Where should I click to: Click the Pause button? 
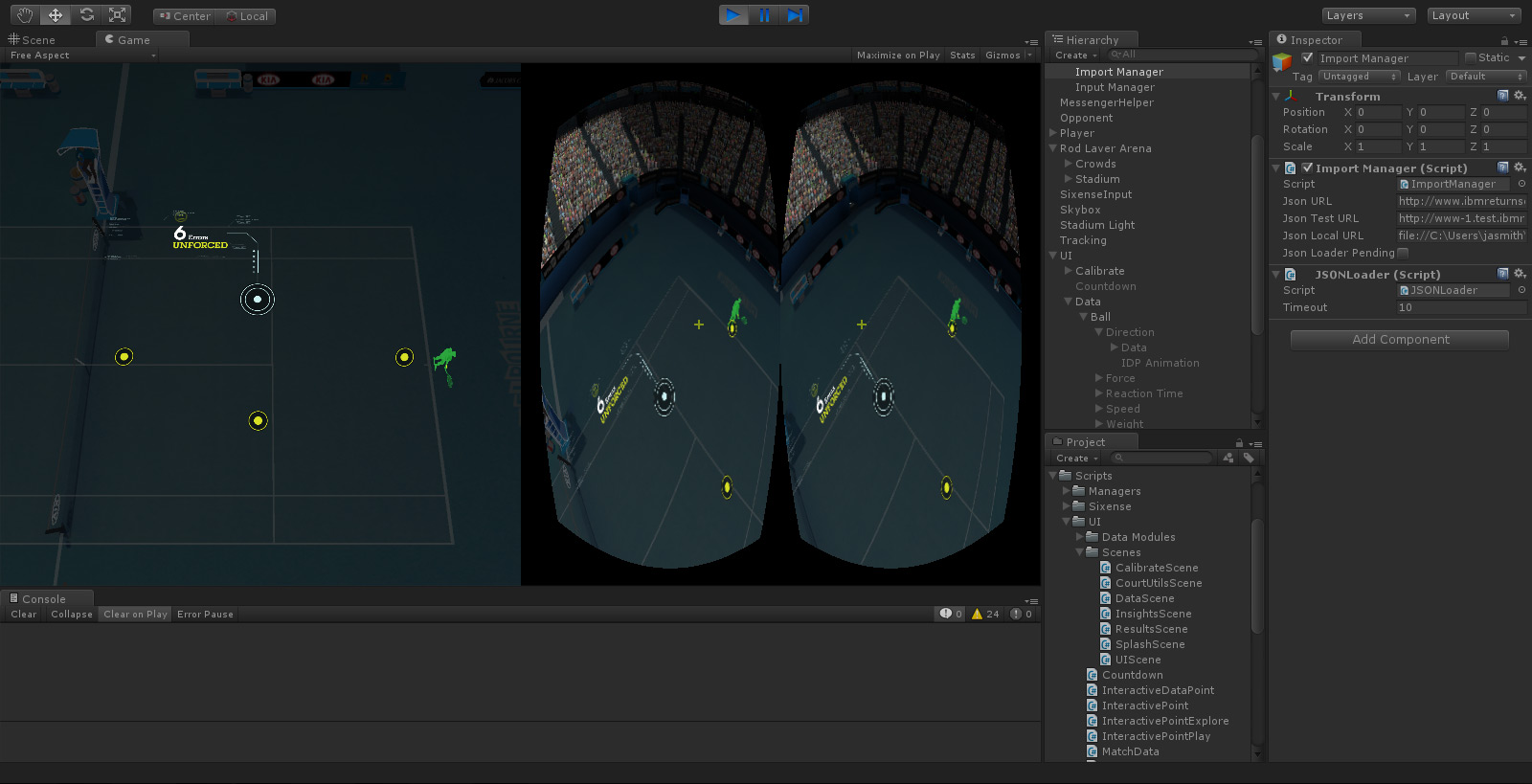pyautogui.click(x=764, y=15)
